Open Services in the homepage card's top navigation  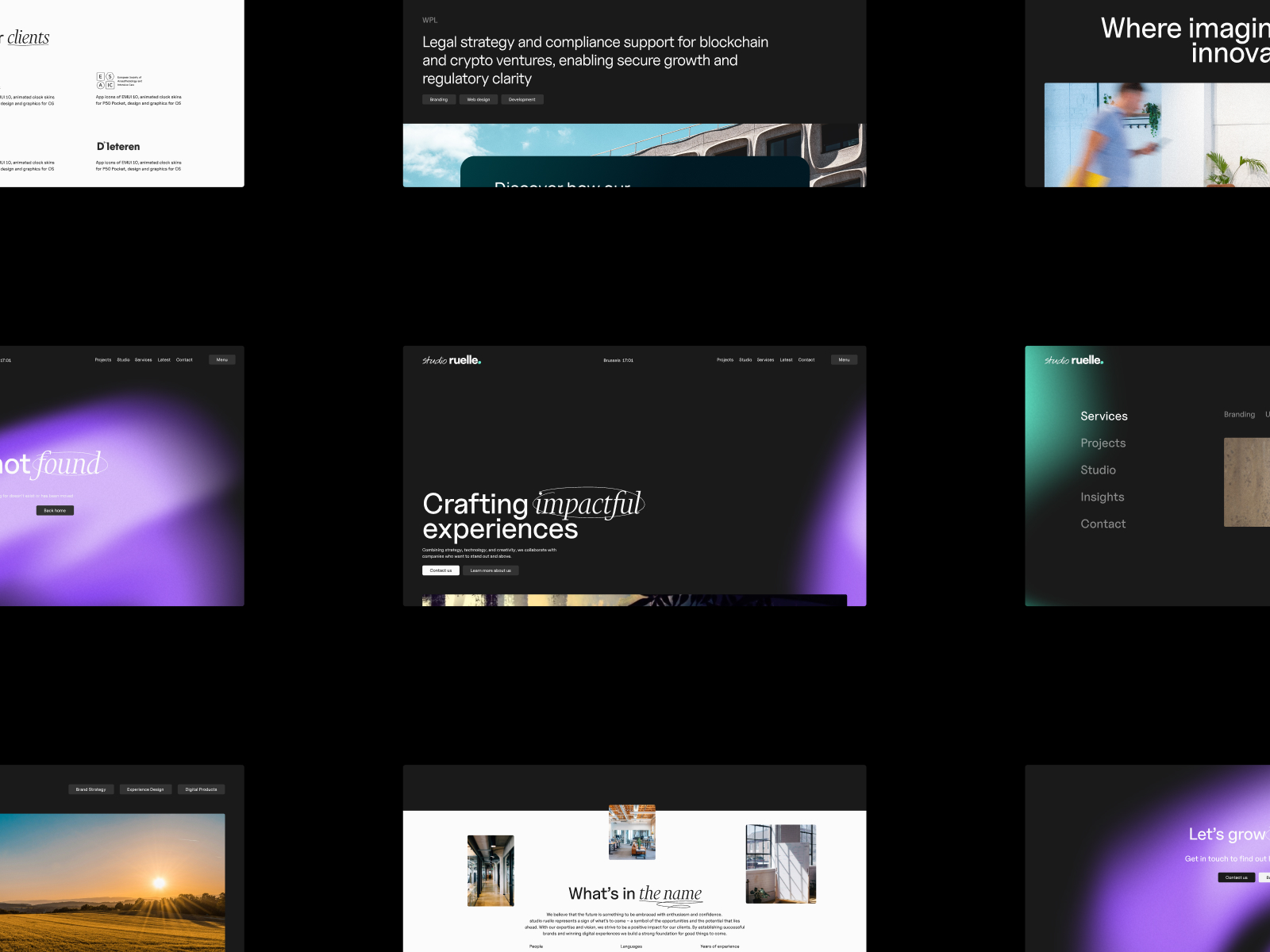click(x=765, y=360)
